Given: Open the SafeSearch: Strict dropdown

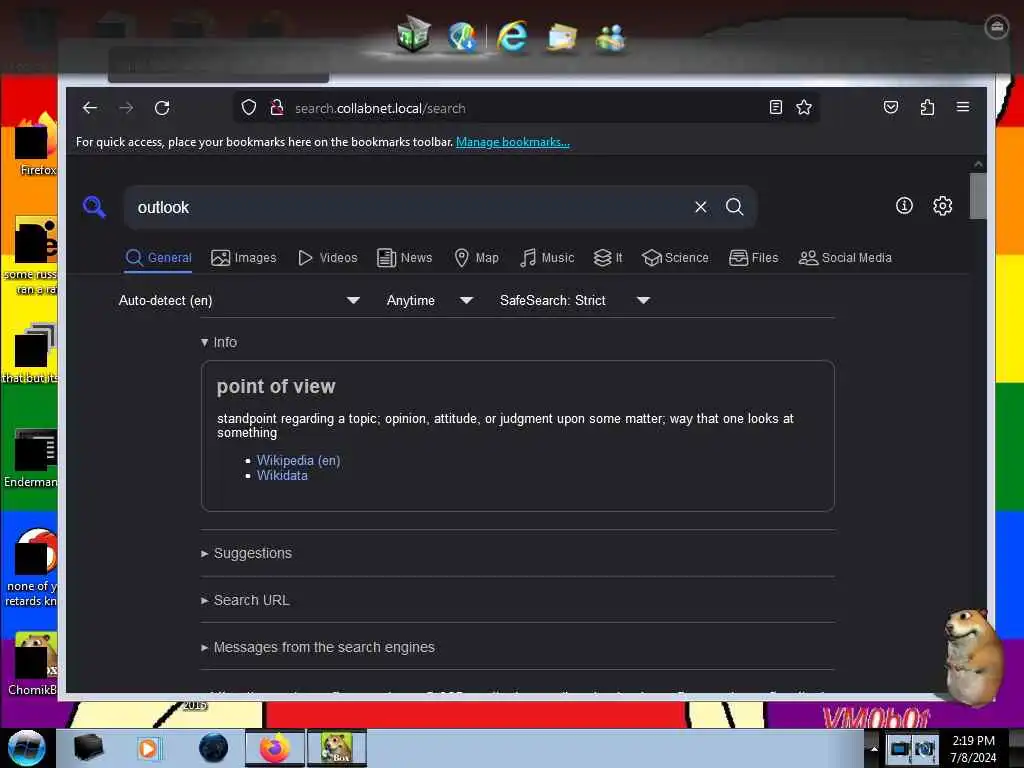Looking at the screenshot, I should click(x=575, y=300).
